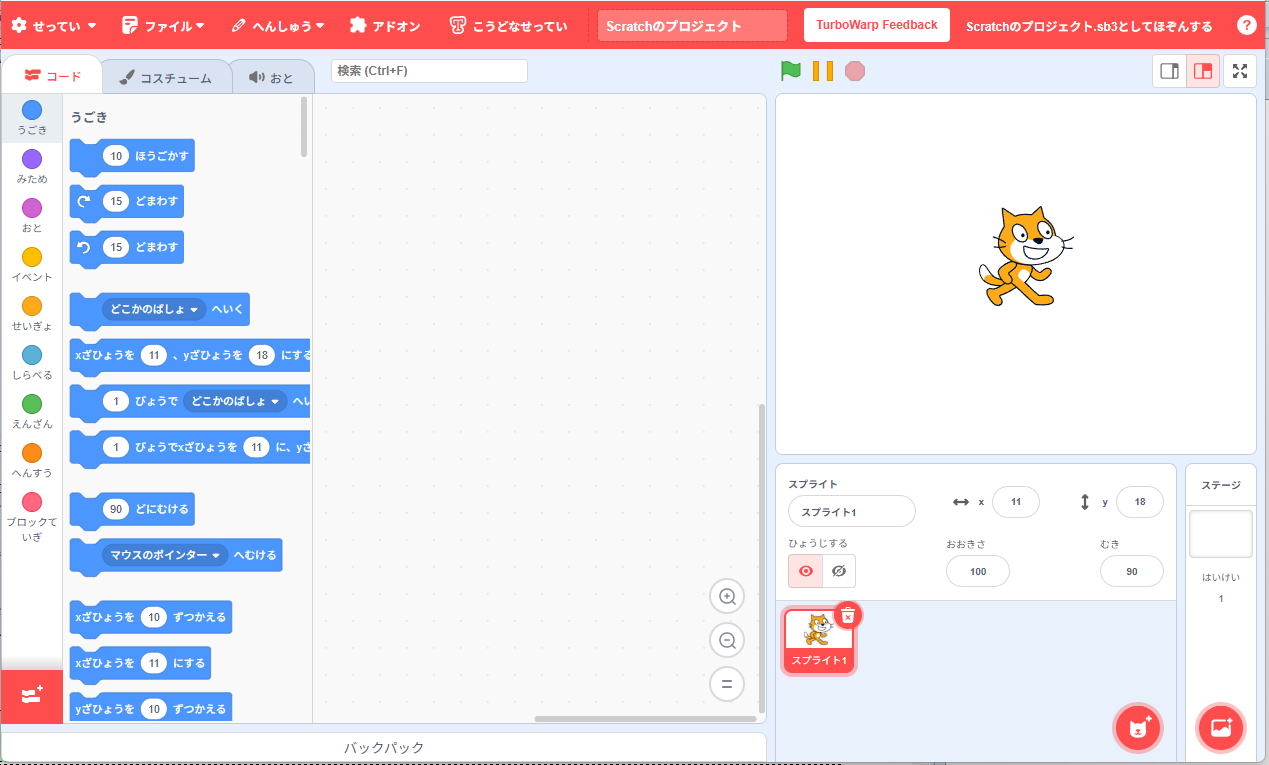Click the 検索 (Ctrl+F) search box
The image size is (1269, 765).
tap(429, 71)
